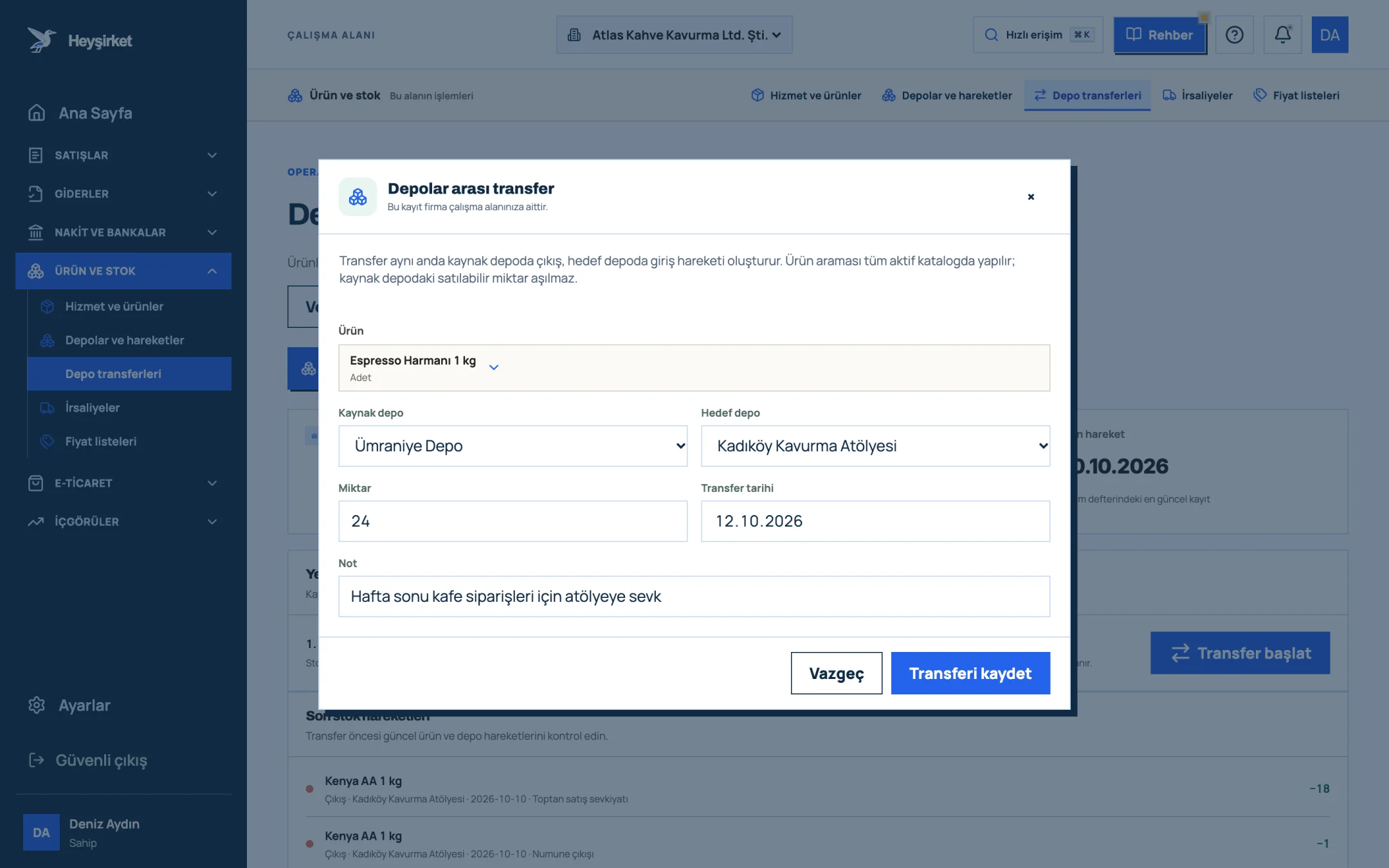Image resolution: width=1389 pixels, height=868 pixels.
Task: Click the Ayarlar gear icon
Action: pyautogui.click(x=37, y=705)
